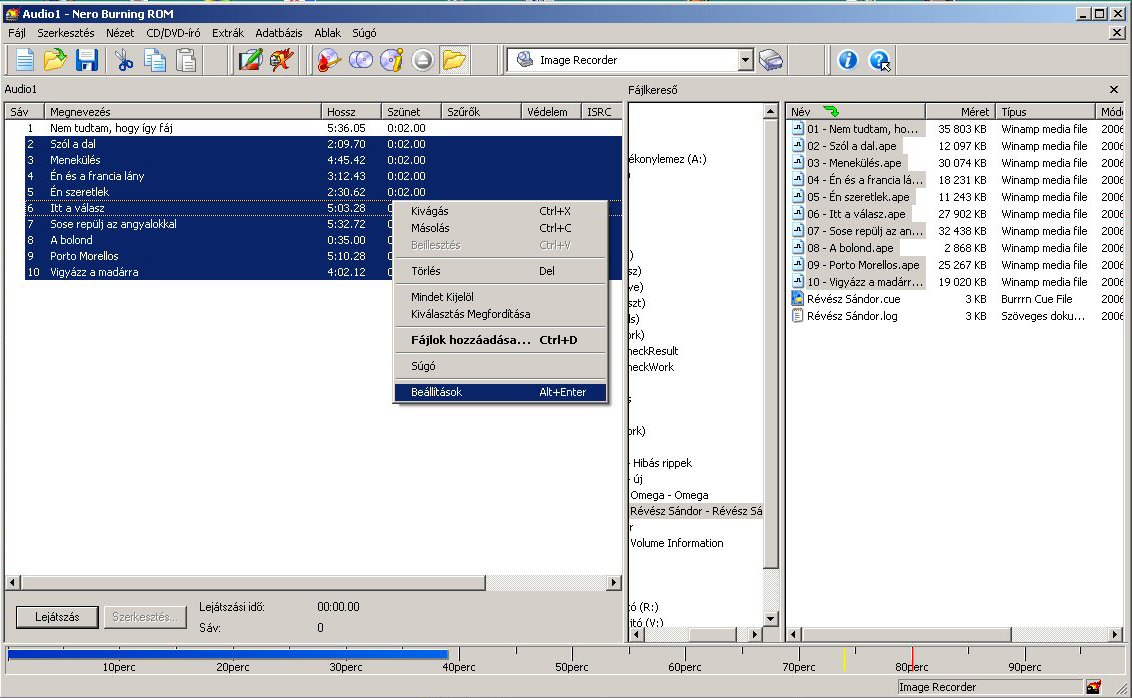Screen dimensions: 1132x698
Task: Click the Save compilation floppy icon
Action: pos(87,60)
